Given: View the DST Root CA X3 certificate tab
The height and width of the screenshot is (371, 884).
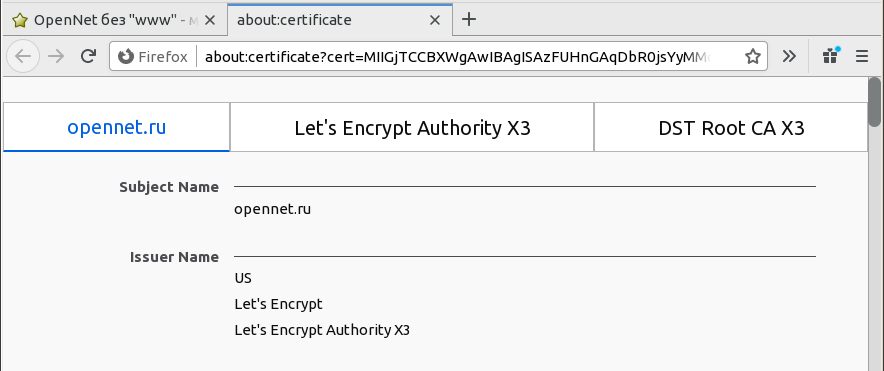Looking at the screenshot, I should click(731, 128).
